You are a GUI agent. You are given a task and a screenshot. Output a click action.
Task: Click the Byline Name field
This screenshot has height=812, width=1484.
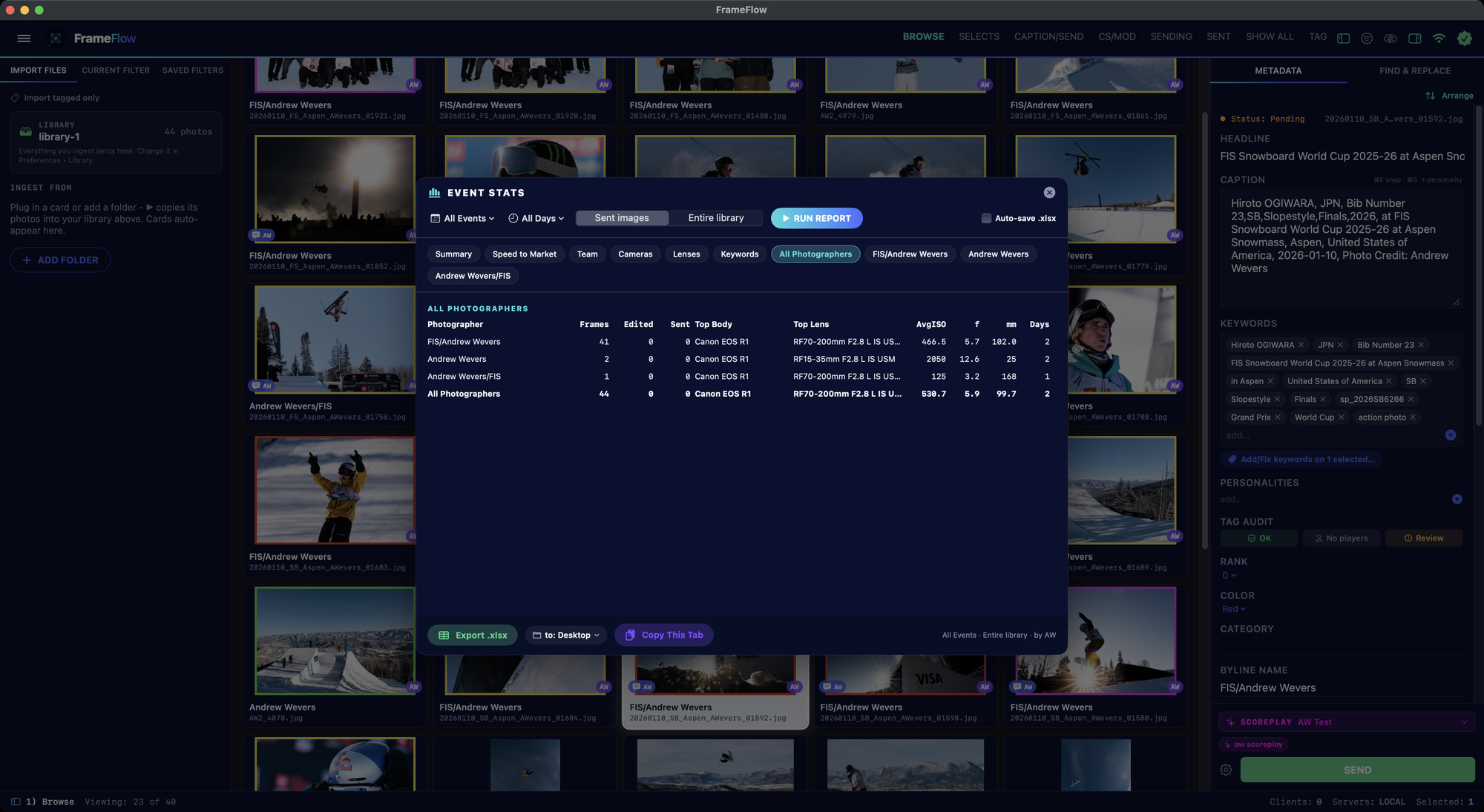[x=1342, y=688]
